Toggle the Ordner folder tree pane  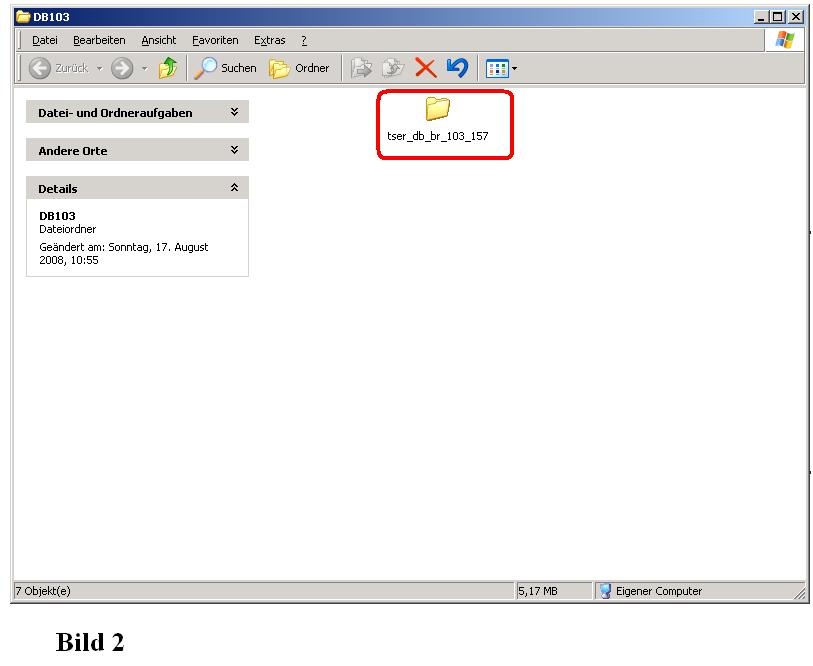point(299,68)
